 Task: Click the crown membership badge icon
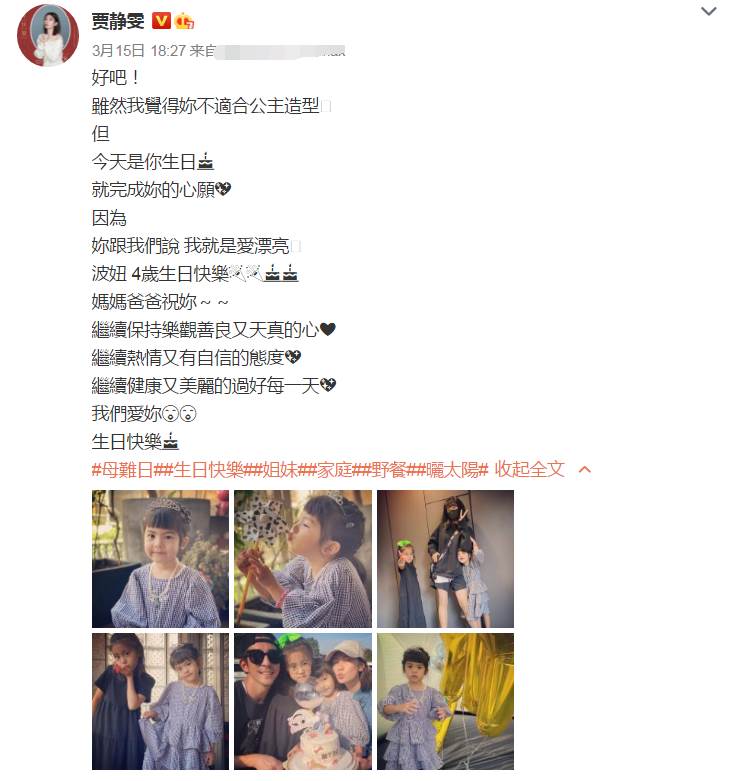[x=185, y=21]
